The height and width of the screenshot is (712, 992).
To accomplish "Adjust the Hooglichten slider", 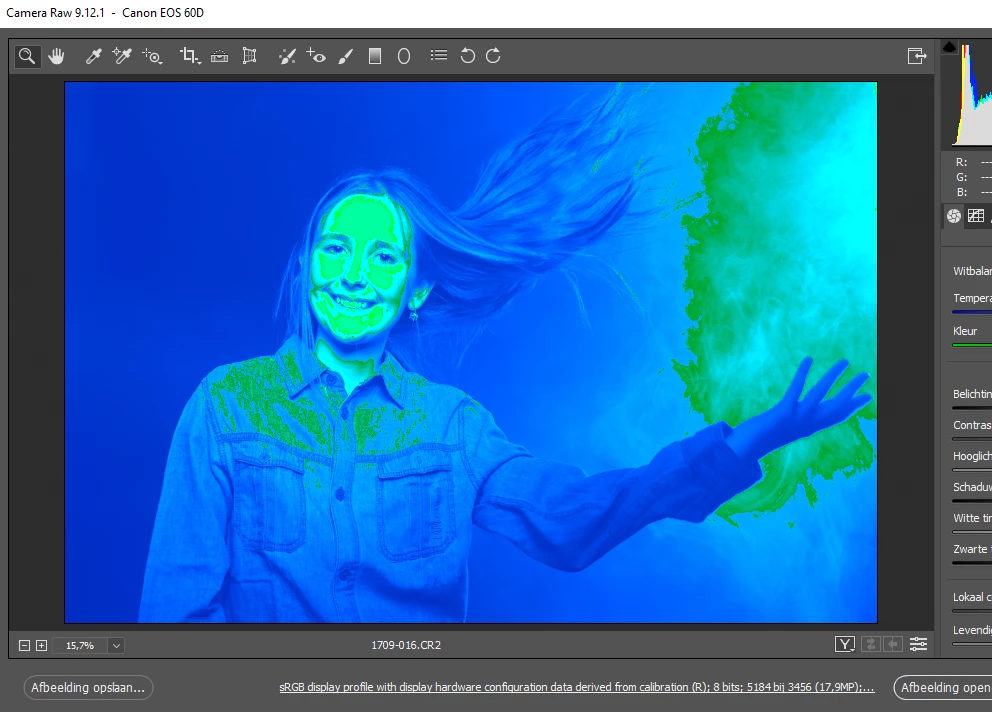I will (972, 470).
